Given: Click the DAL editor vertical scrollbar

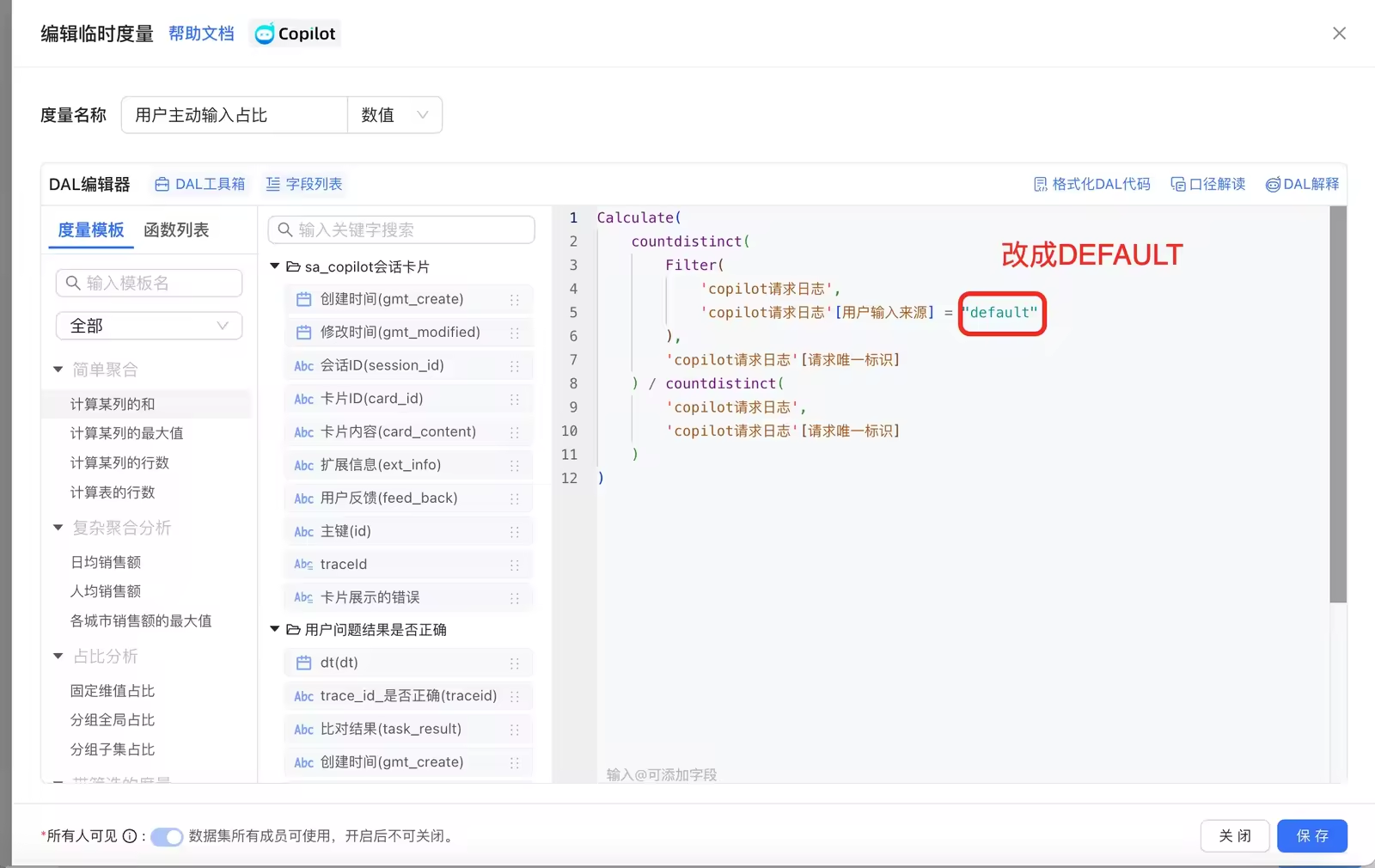Looking at the screenshot, I should tap(1338, 404).
